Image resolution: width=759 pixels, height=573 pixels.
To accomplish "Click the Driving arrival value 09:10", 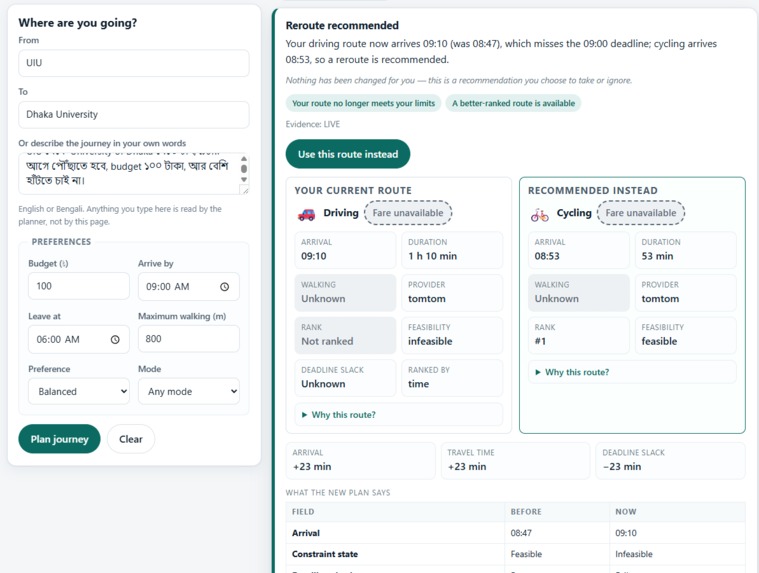I will [x=314, y=256].
